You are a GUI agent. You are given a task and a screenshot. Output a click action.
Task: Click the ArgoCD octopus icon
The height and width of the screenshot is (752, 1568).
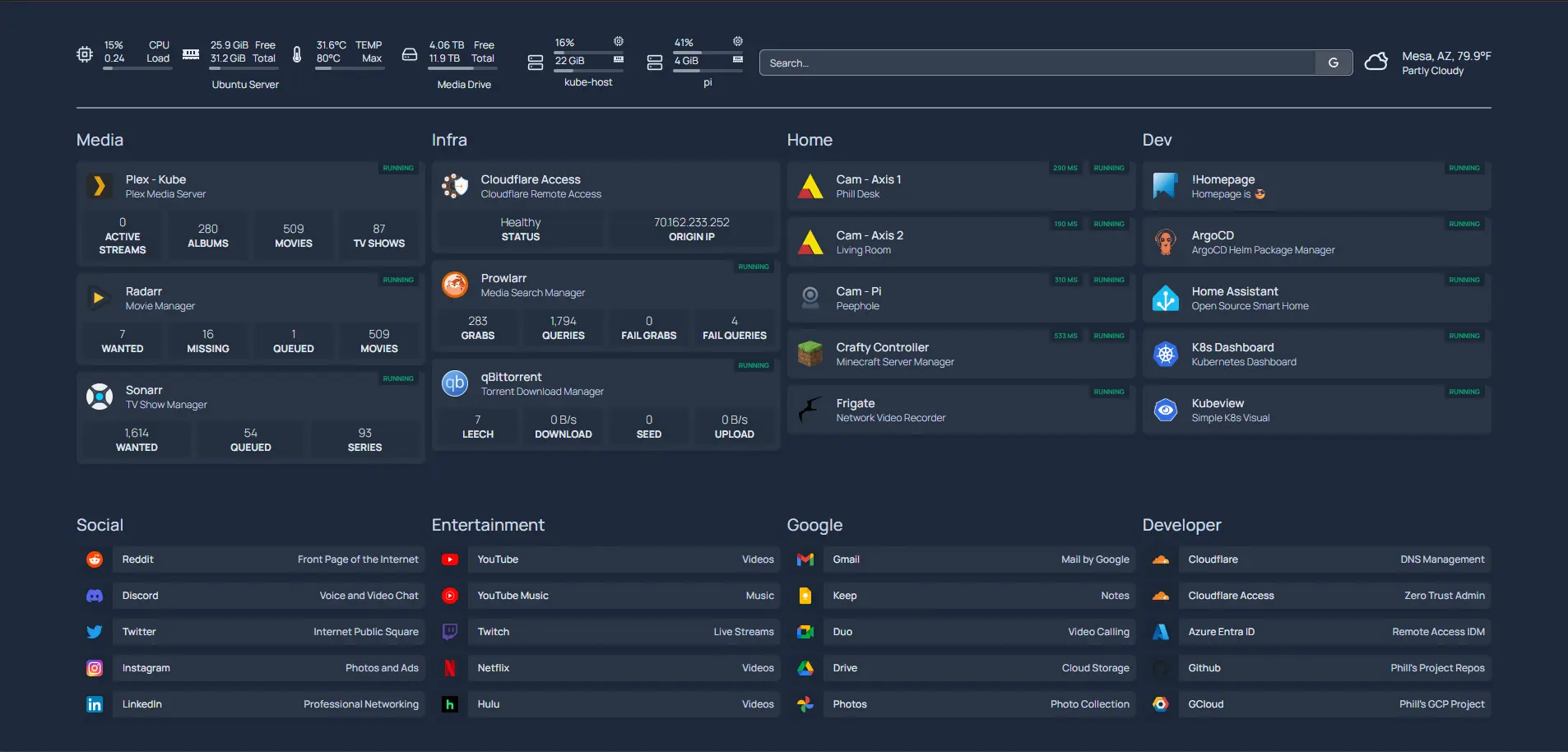click(1166, 242)
